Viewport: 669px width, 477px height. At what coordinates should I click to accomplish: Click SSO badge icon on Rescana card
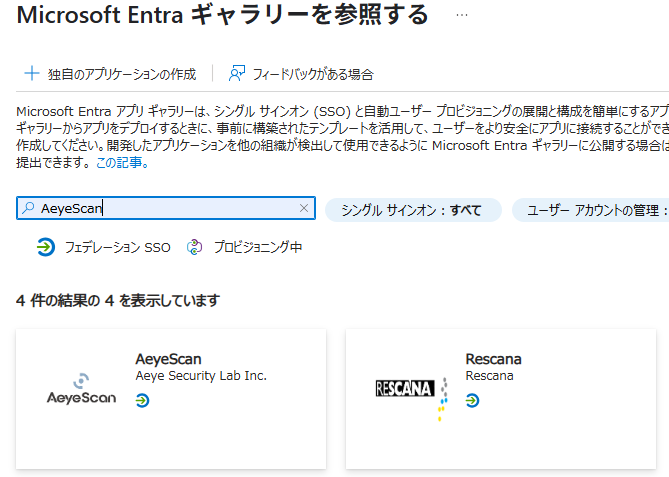coord(473,400)
